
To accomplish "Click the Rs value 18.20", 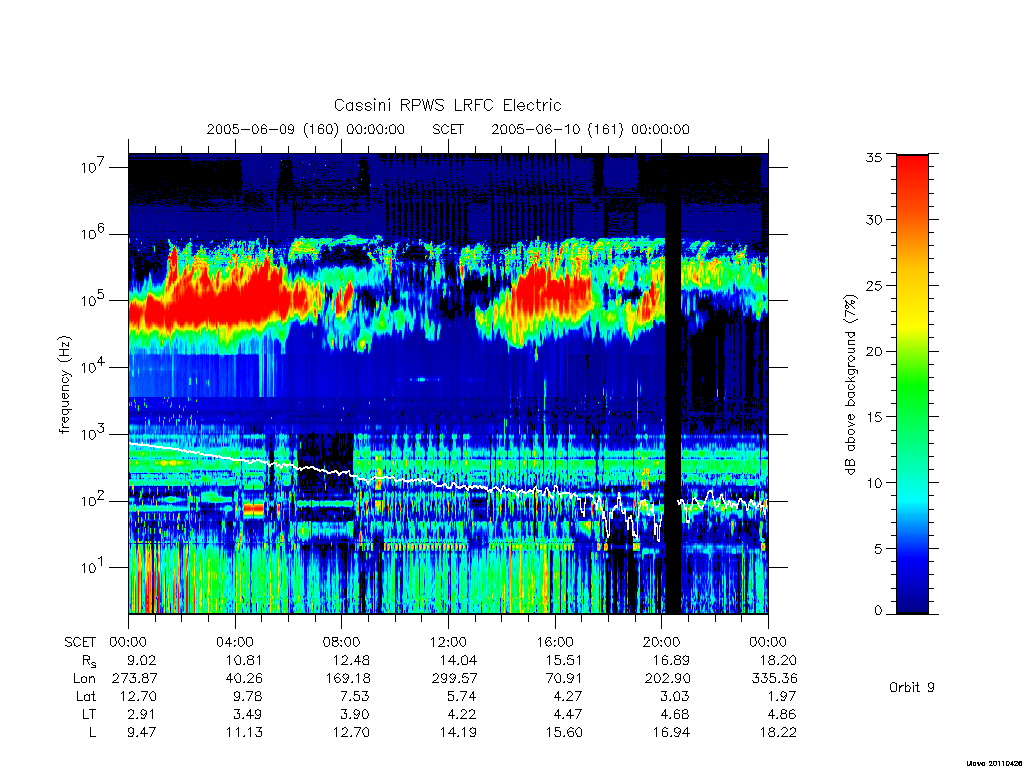I will 778,660.
